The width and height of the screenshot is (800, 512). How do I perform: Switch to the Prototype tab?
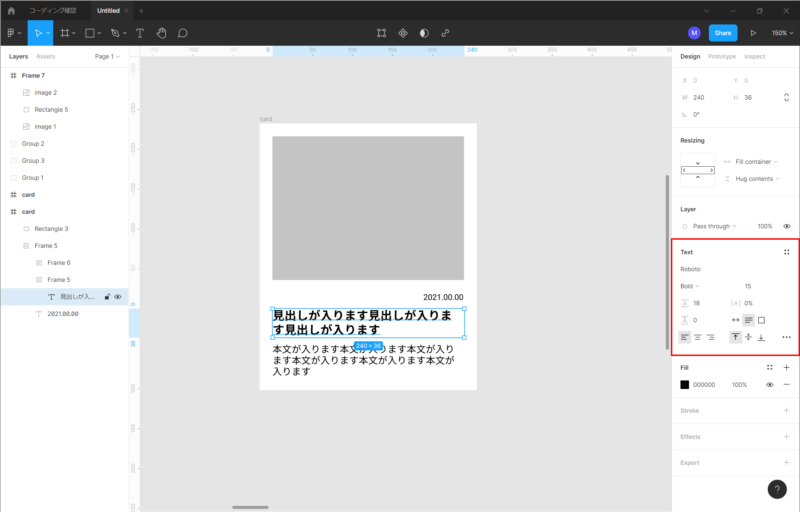(x=721, y=56)
